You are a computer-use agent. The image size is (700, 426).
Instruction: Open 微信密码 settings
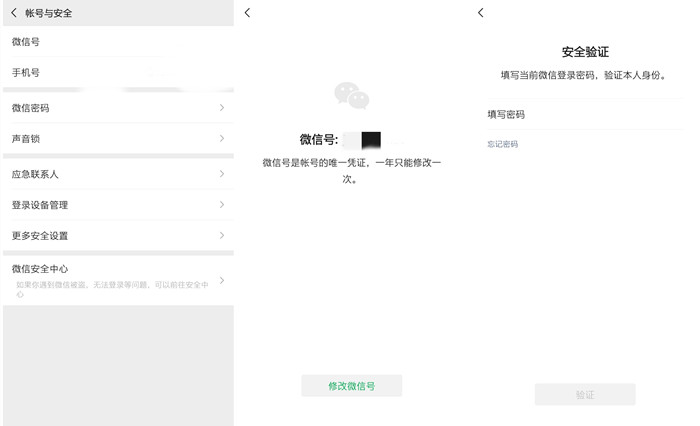(x=118, y=108)
